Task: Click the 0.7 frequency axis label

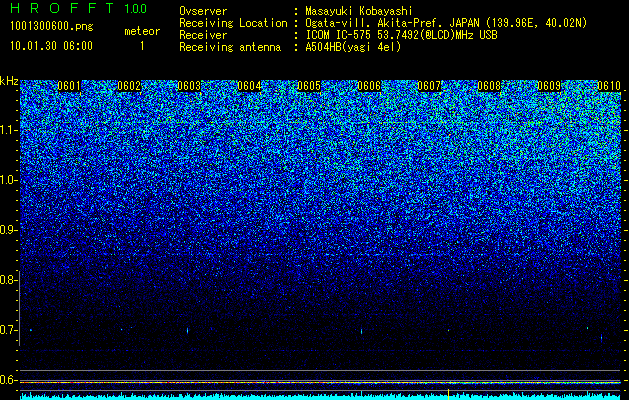Action: [x=9, y=330]
